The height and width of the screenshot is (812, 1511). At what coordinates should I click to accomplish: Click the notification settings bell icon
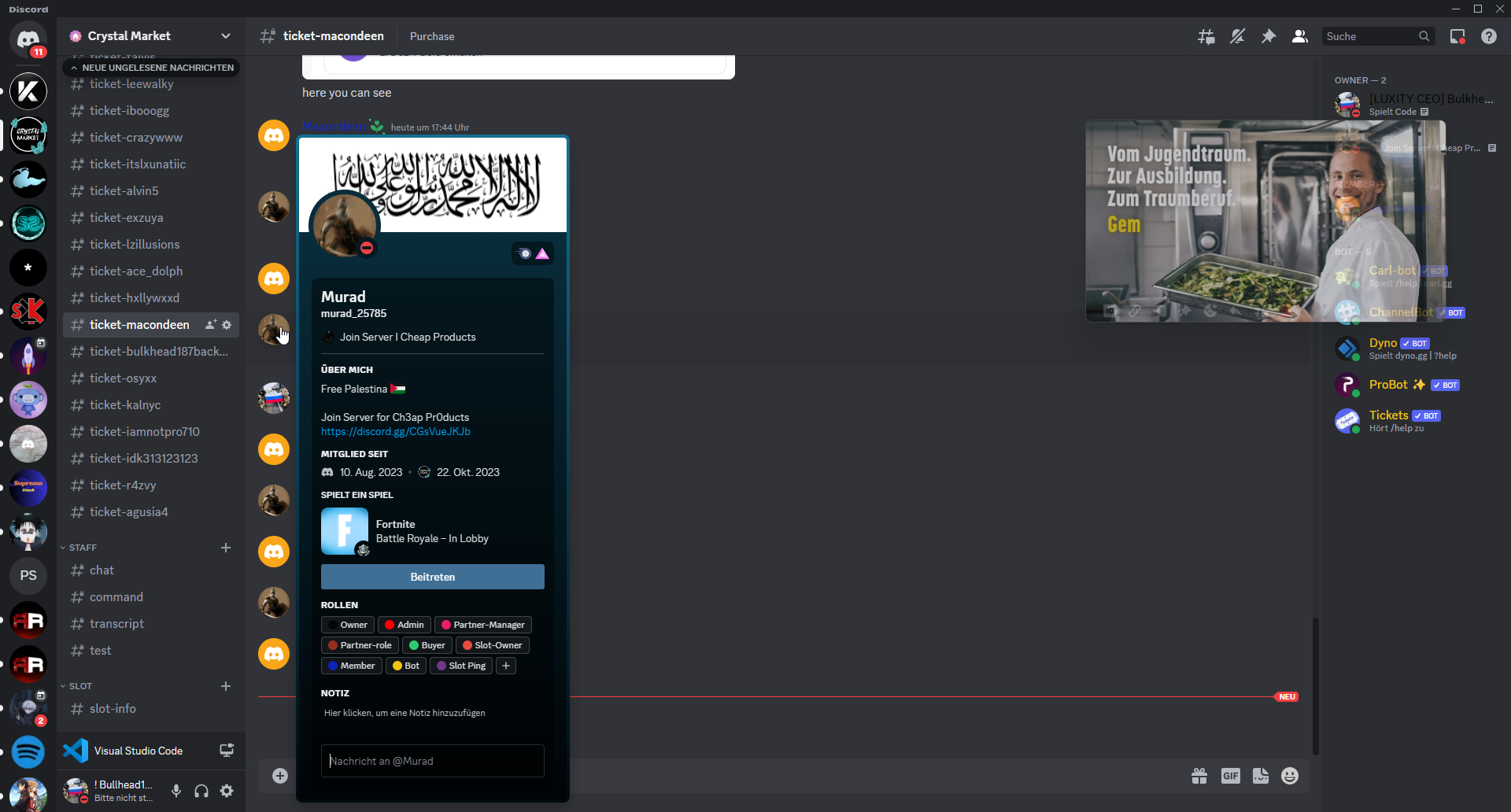pos(1237,36)
